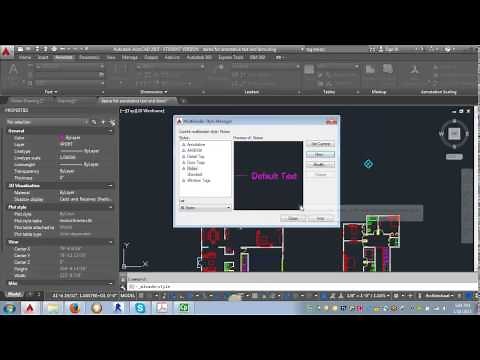Open the No selection dropdown in Properties
The height and width of the screenshot is (360, 480).
coord(47,122)
